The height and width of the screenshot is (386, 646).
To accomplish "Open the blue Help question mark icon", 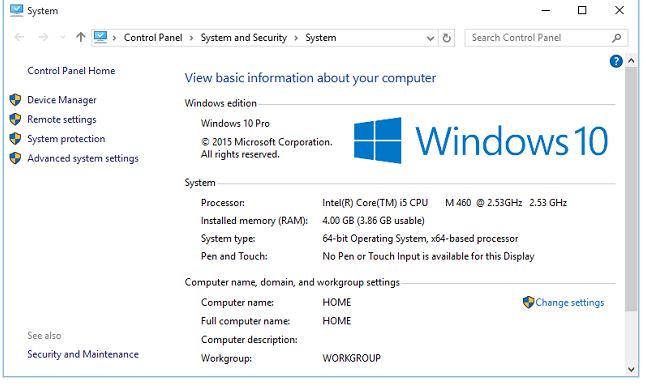I will pos(616,61).
